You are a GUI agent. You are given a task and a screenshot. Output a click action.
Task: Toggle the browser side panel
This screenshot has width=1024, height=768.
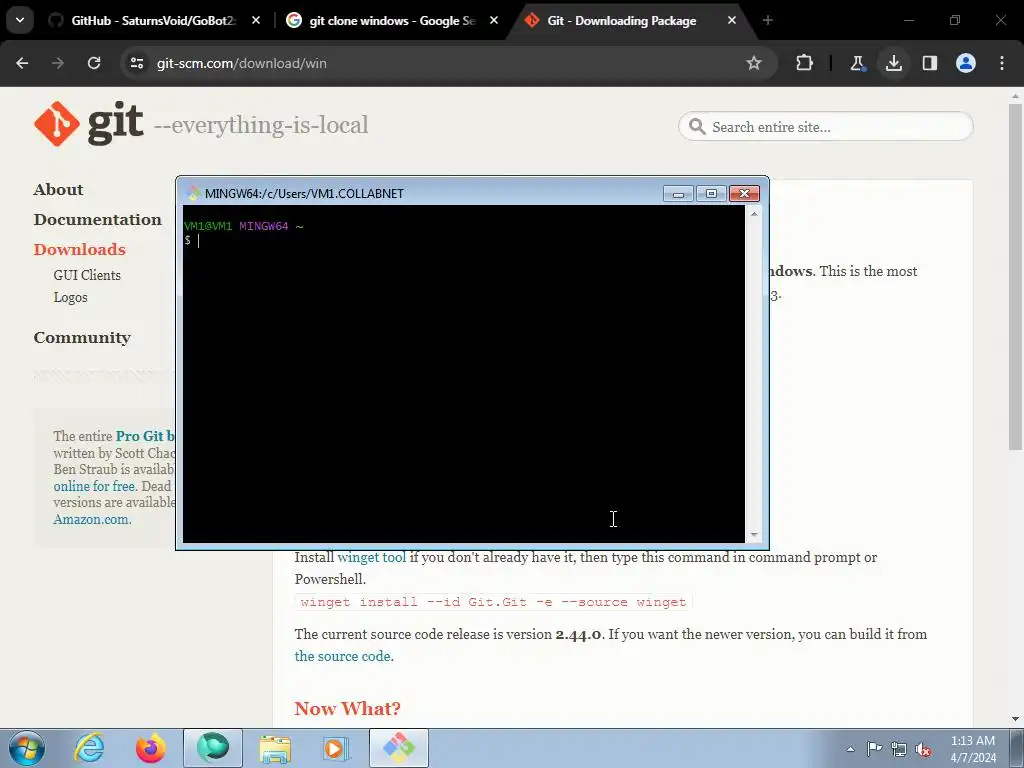point(929,63)
